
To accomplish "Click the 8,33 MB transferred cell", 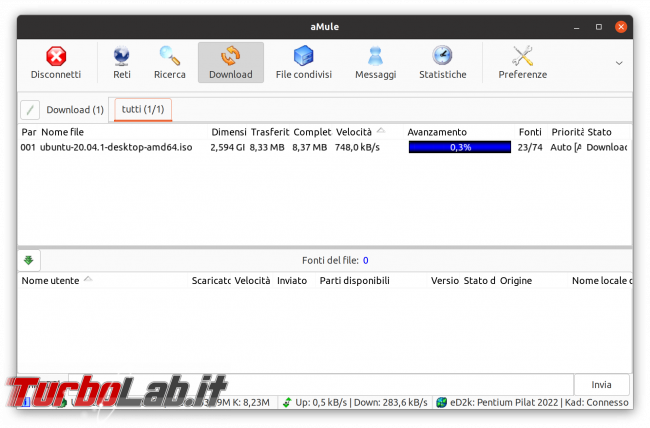I will pos(267,147).
